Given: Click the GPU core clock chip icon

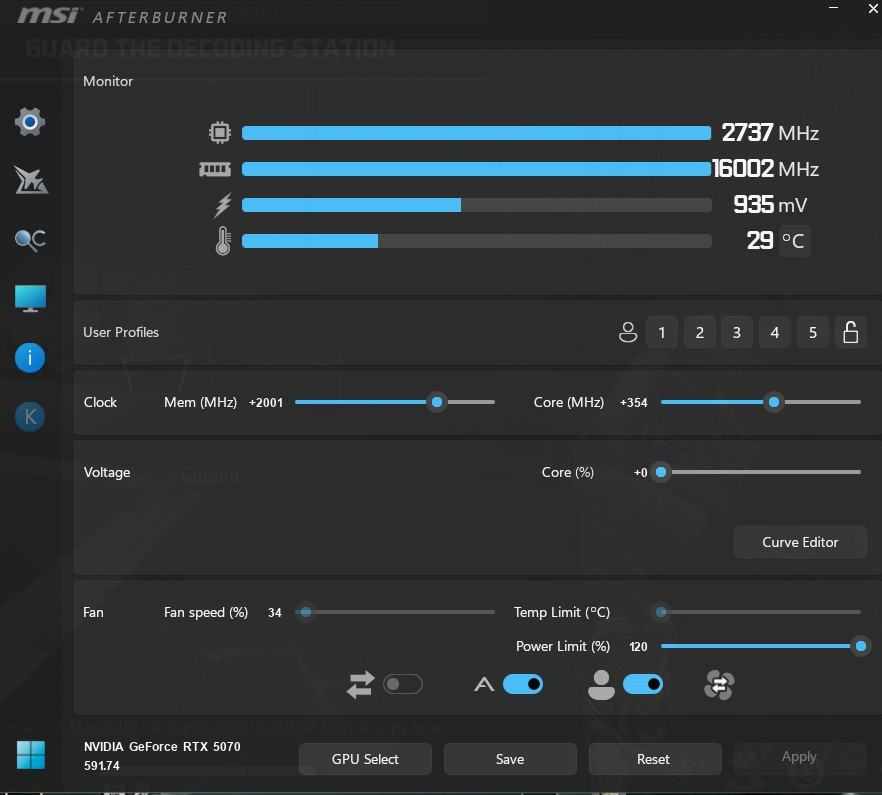Looking at the screenshot, I should coord(219,133).
